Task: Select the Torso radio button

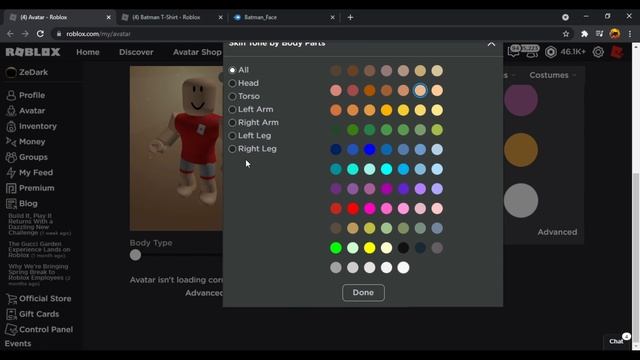Action: [232, 96]
